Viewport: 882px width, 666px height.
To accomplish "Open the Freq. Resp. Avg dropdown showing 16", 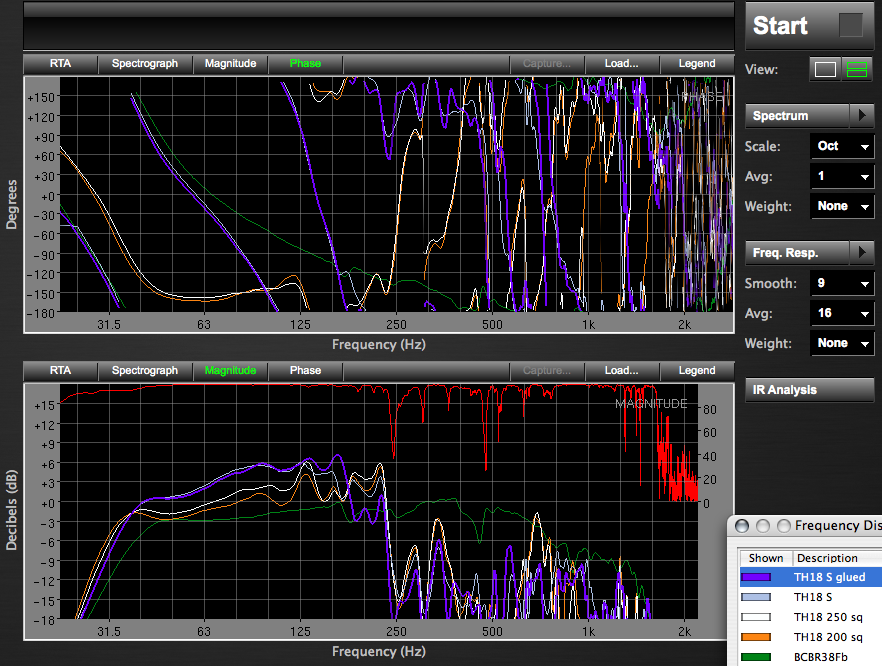I will coord(842,313).
